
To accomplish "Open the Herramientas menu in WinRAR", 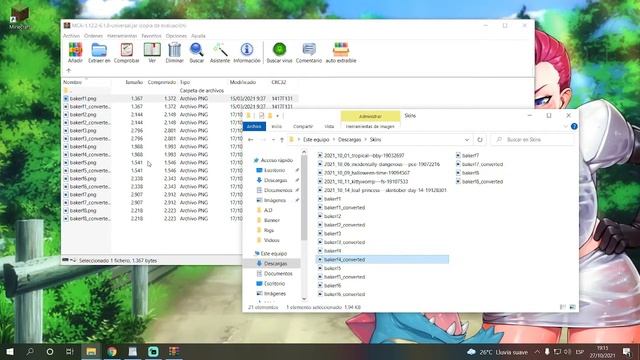I will 122,36.
